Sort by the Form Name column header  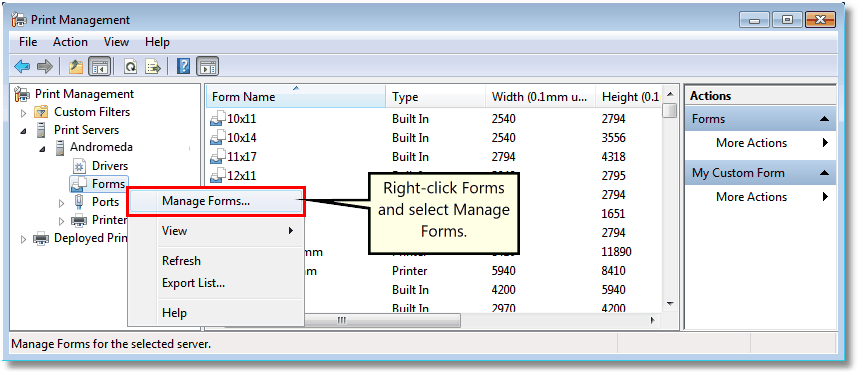[x=296, y=96]
